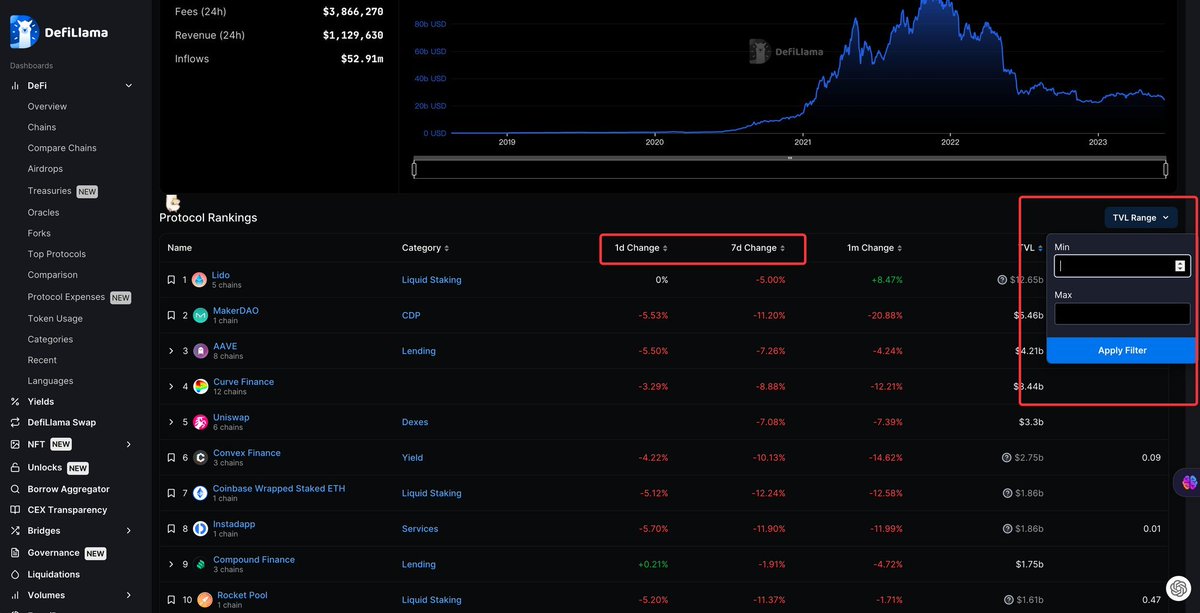Bookmark the MakerDAO protocol row
The height and width of the screenshot is (613, 1200).
[171, 315]
